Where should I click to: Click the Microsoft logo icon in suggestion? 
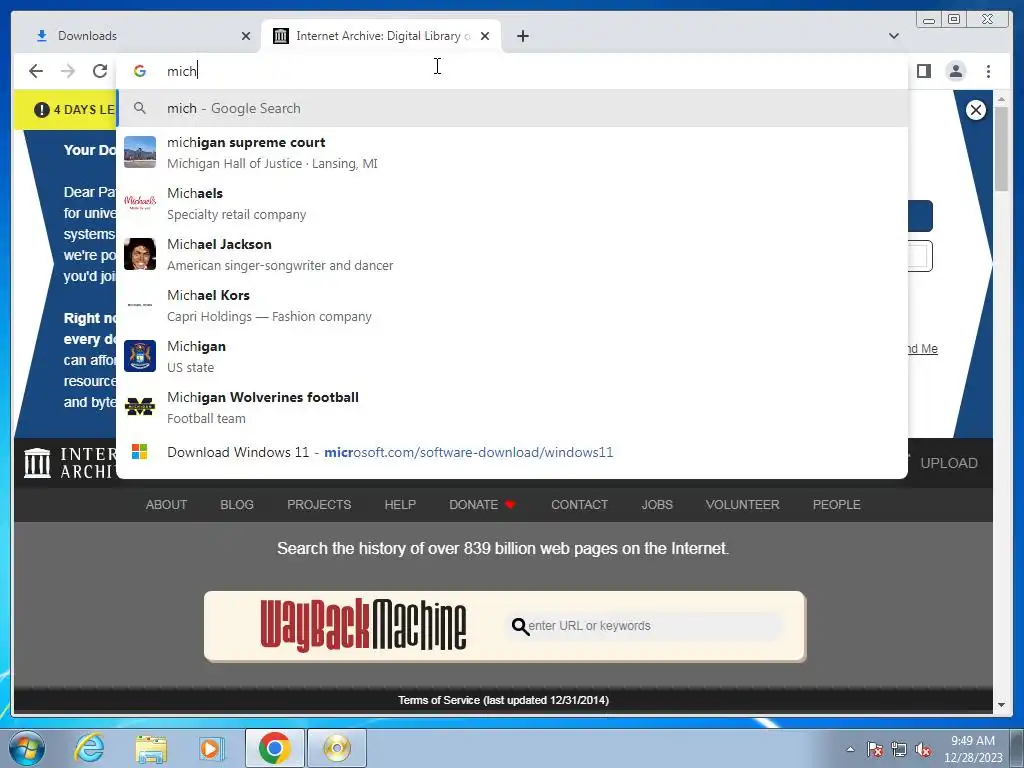pyautogui.click(x=140, y=452)
